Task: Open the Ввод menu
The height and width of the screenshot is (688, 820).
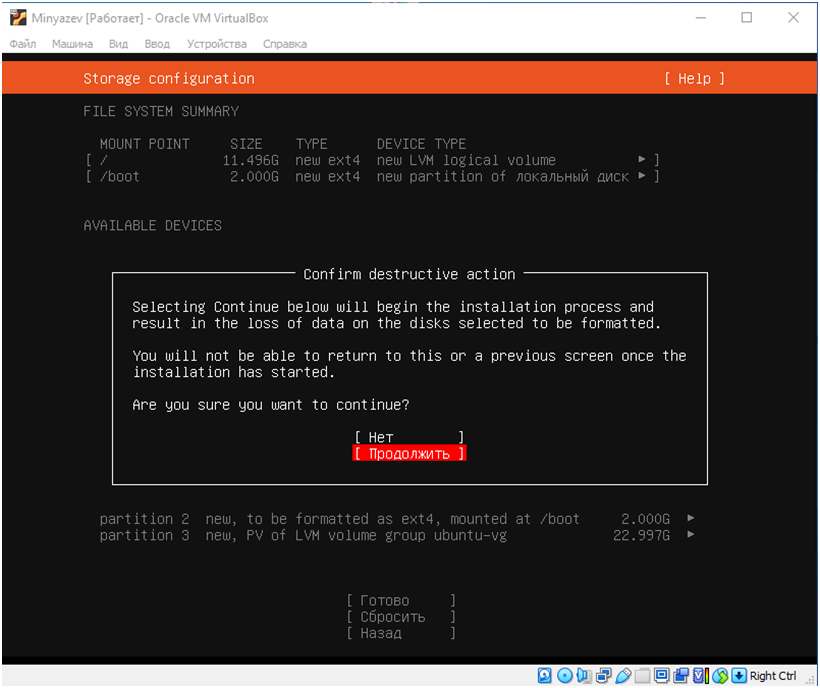Action: [x=157, y=44]
